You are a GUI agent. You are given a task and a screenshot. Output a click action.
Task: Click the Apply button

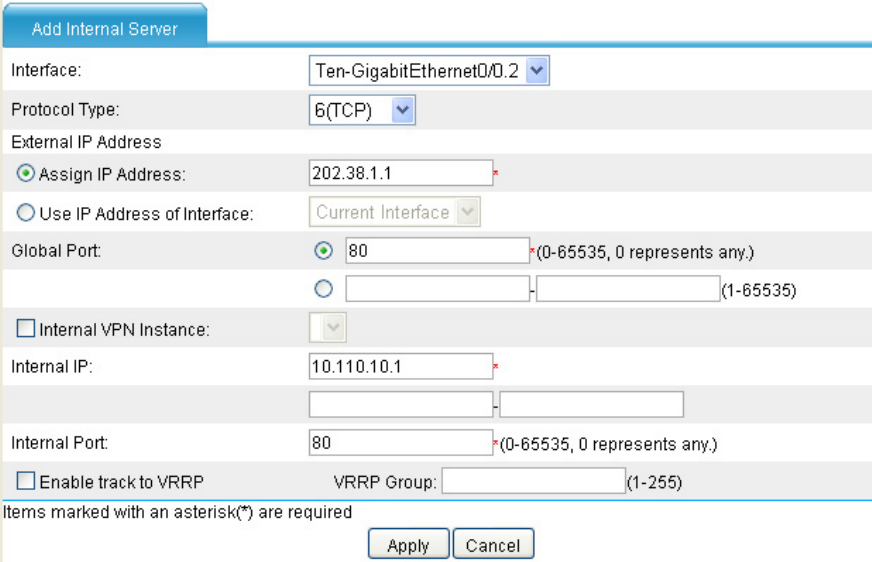tap(408, 544)
